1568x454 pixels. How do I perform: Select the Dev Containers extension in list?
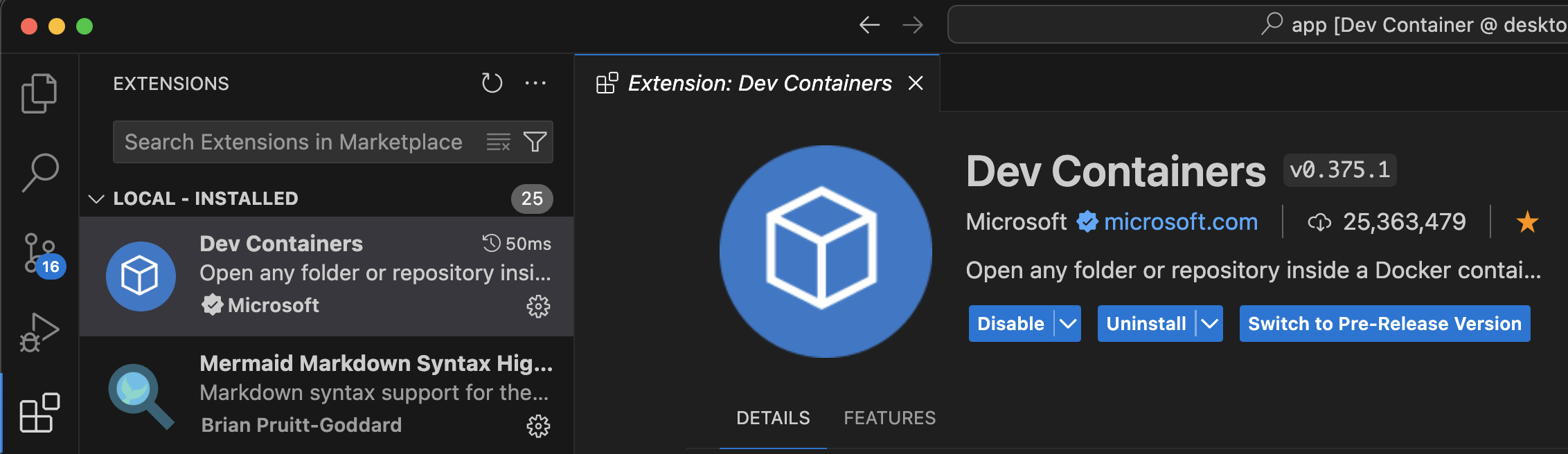pyautogui.click(x=326, y=276)
